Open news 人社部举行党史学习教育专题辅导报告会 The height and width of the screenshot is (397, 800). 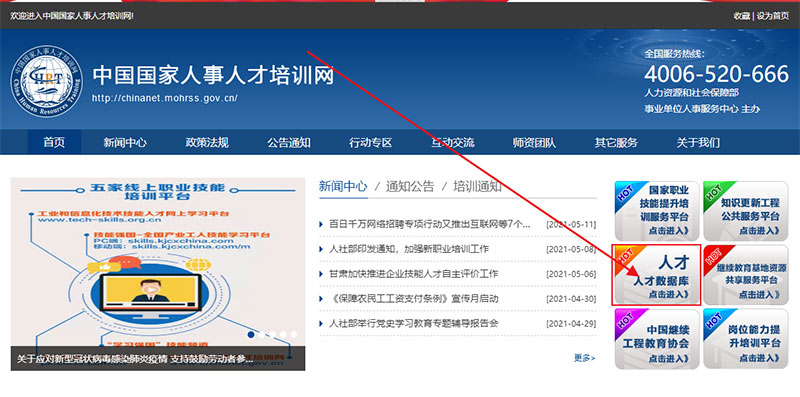tap(414, 324)
